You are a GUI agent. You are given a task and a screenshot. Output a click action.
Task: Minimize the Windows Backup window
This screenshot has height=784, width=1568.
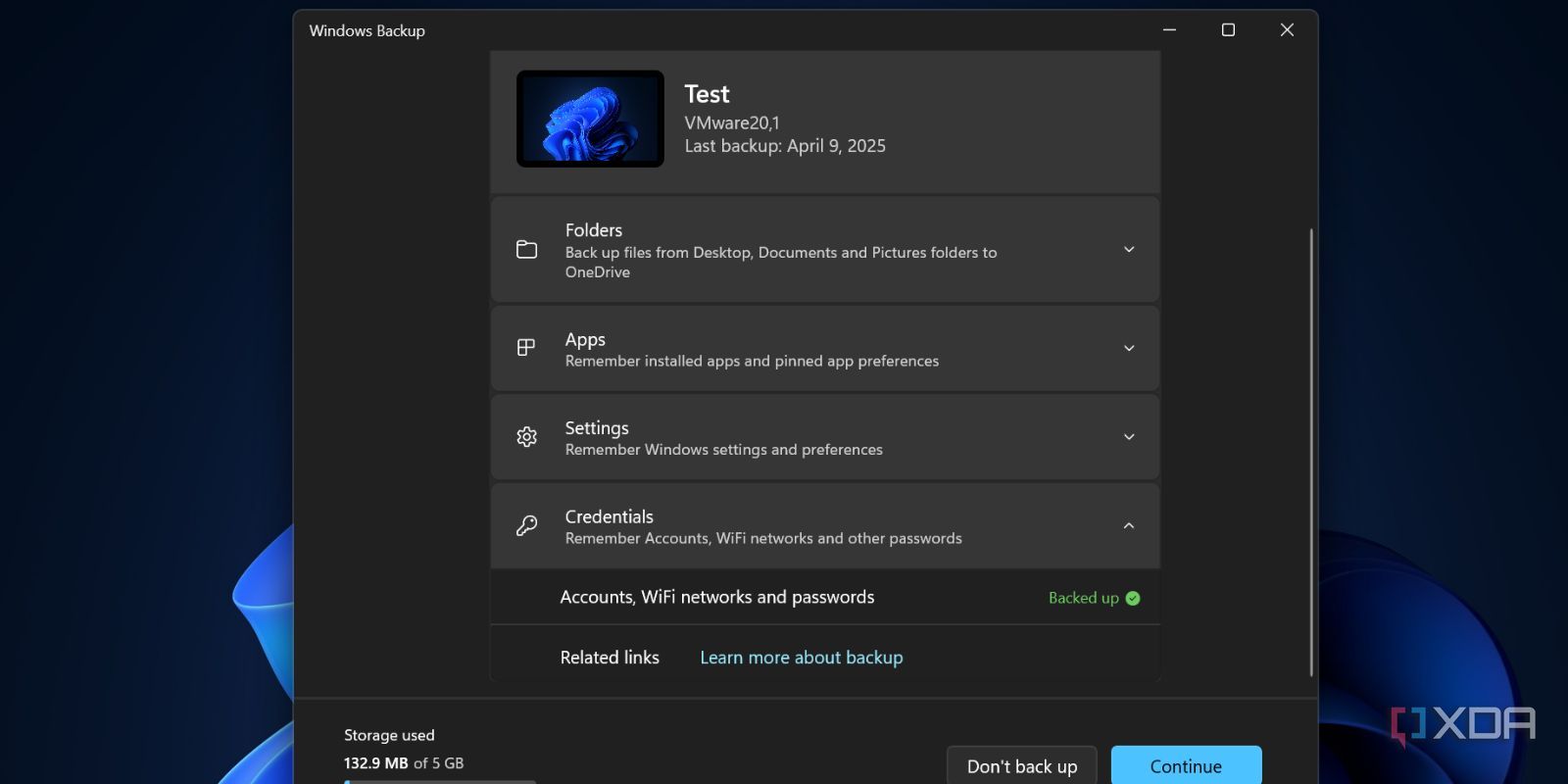tap(1169, 30)
